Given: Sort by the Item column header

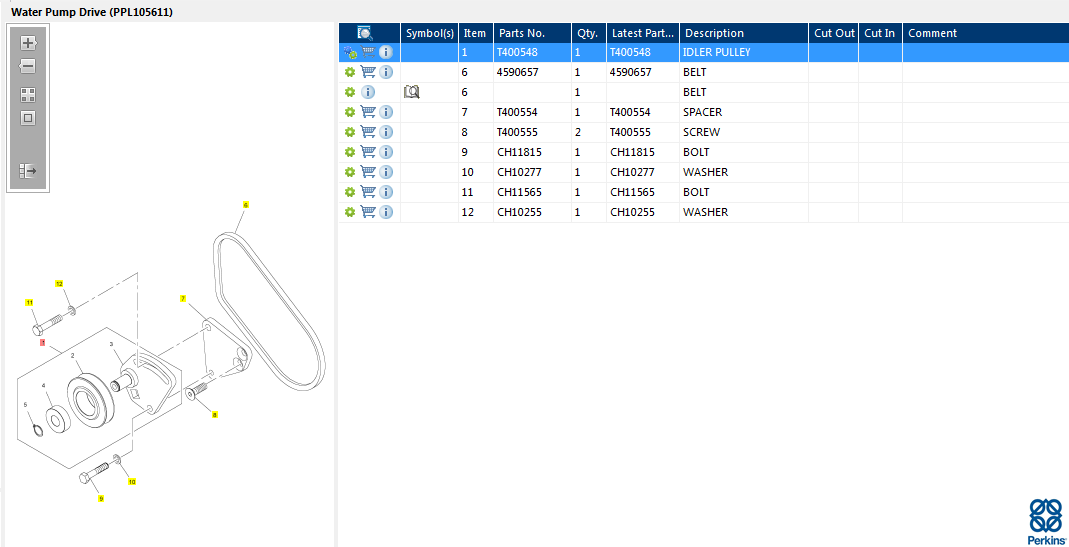Looking at the screenshot, I should click(x=476, y=33).
